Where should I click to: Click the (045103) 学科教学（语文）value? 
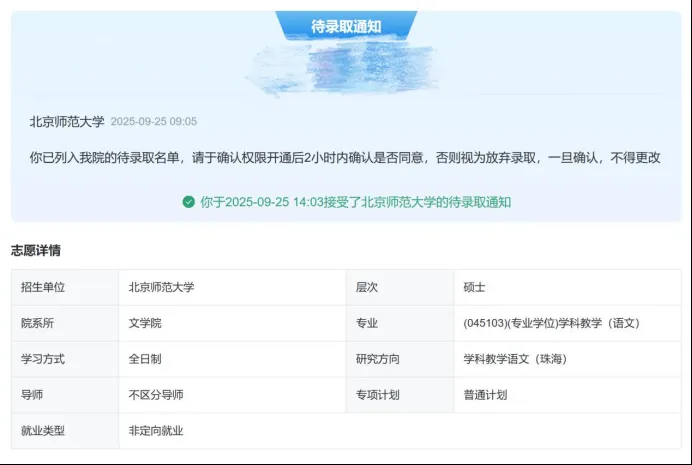pyautogui.click(x=567, y=323)
